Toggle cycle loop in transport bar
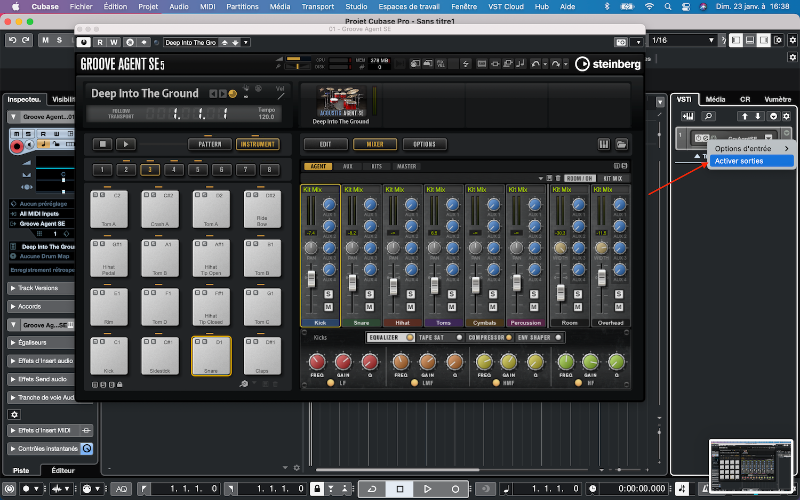 [x=372, y=489]
